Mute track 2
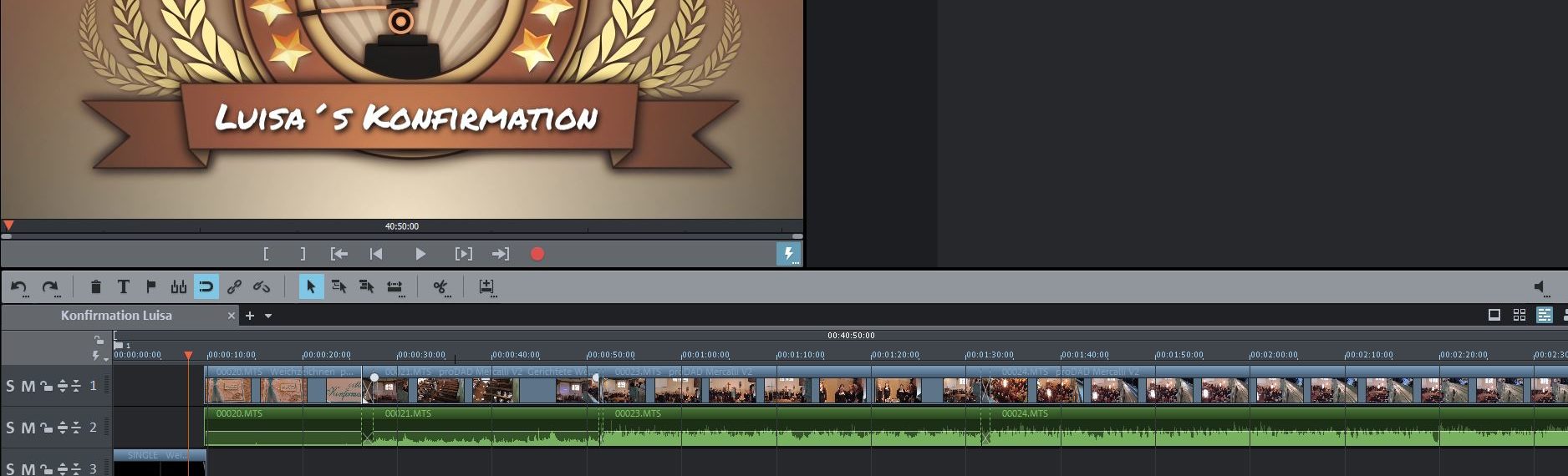The image size is (1568, 476). coord(28,428)
